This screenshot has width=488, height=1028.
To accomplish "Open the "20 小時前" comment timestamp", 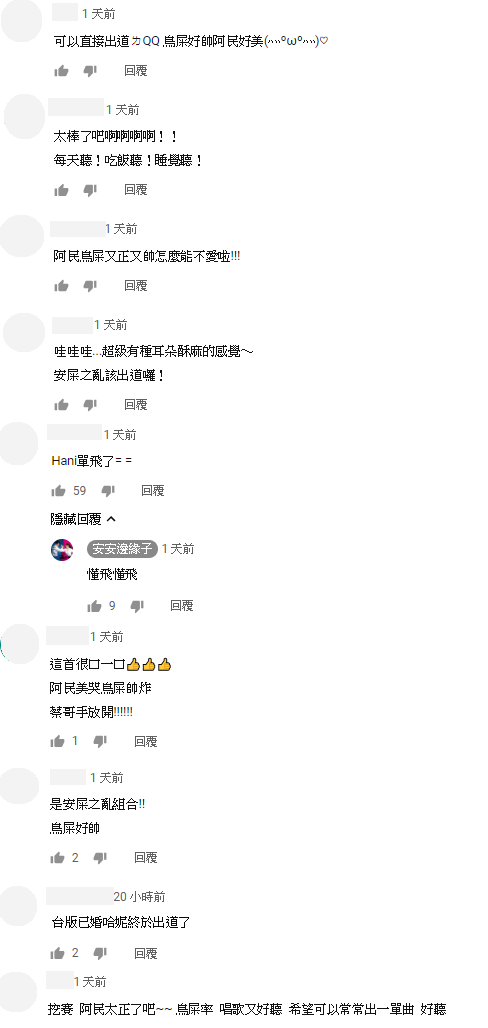I will point(140,896).
